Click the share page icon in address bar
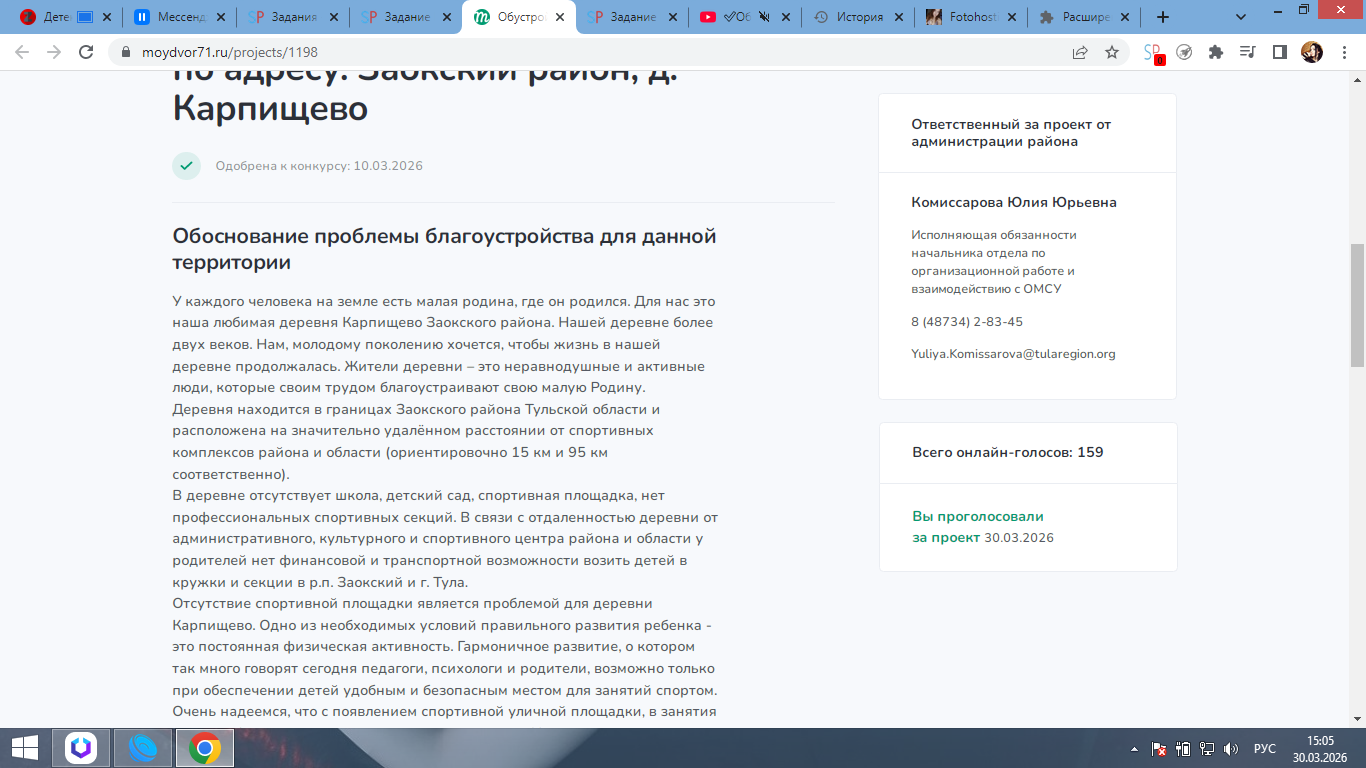Screen dimensions: 1366x768 point(1080,52)
